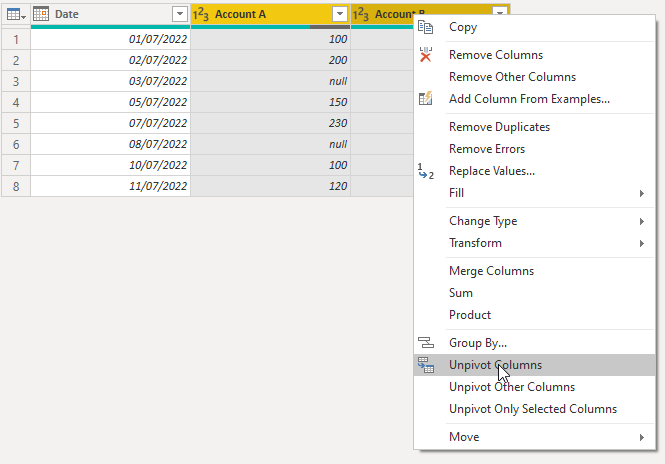Click Account B data type icon
The height and width of the screenshot is (464, 665).
[x=360, y=14]
